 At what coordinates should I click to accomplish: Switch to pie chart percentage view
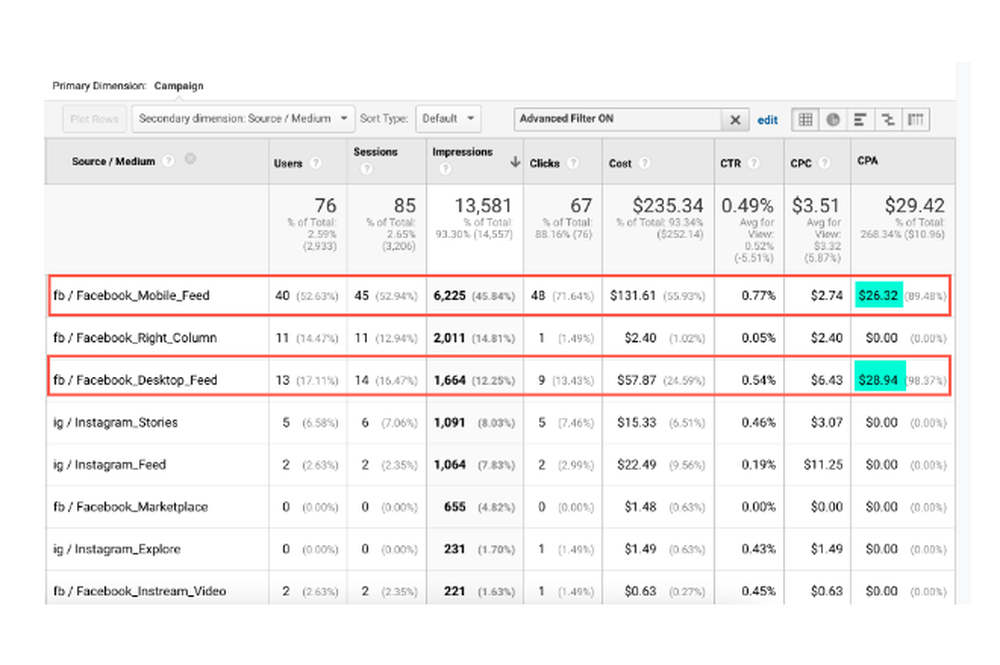(x=833, y=119)
